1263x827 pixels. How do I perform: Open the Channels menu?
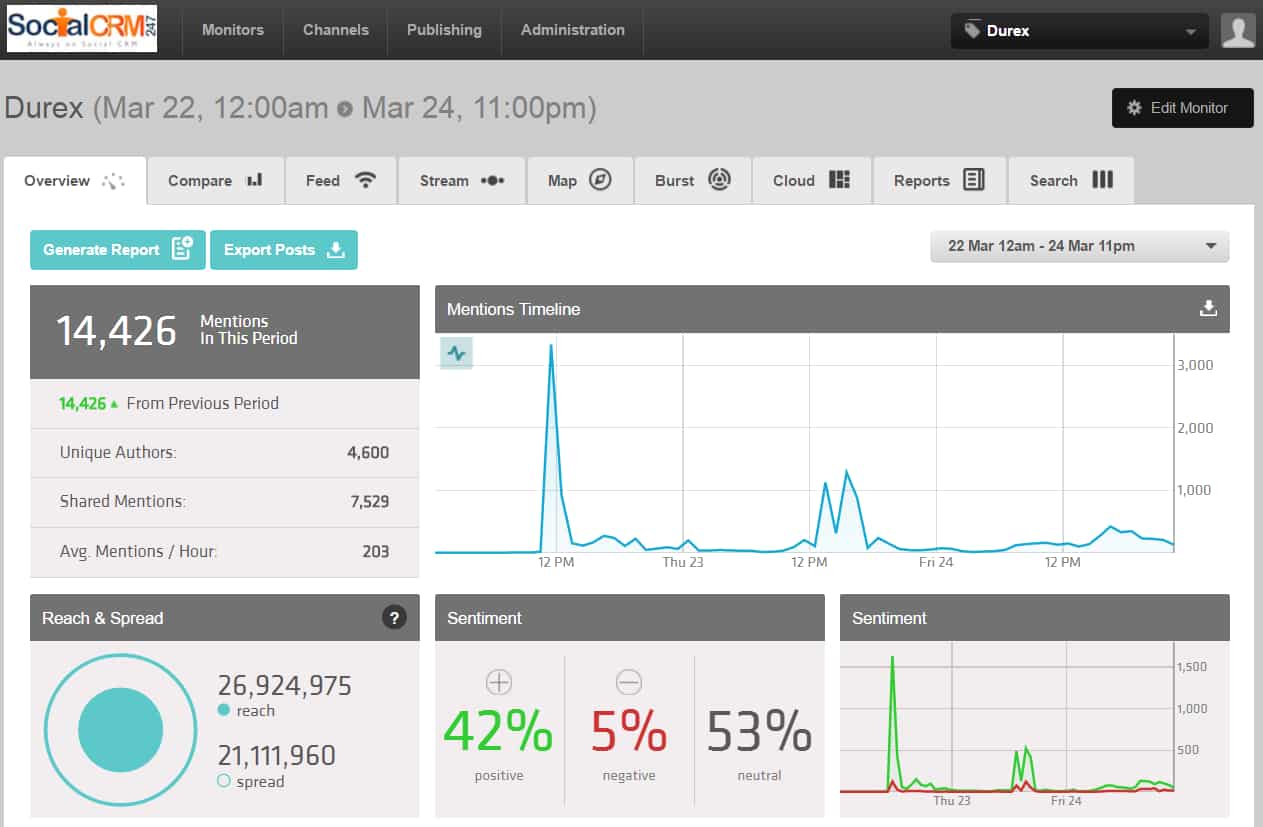click(x=336, y=30)
